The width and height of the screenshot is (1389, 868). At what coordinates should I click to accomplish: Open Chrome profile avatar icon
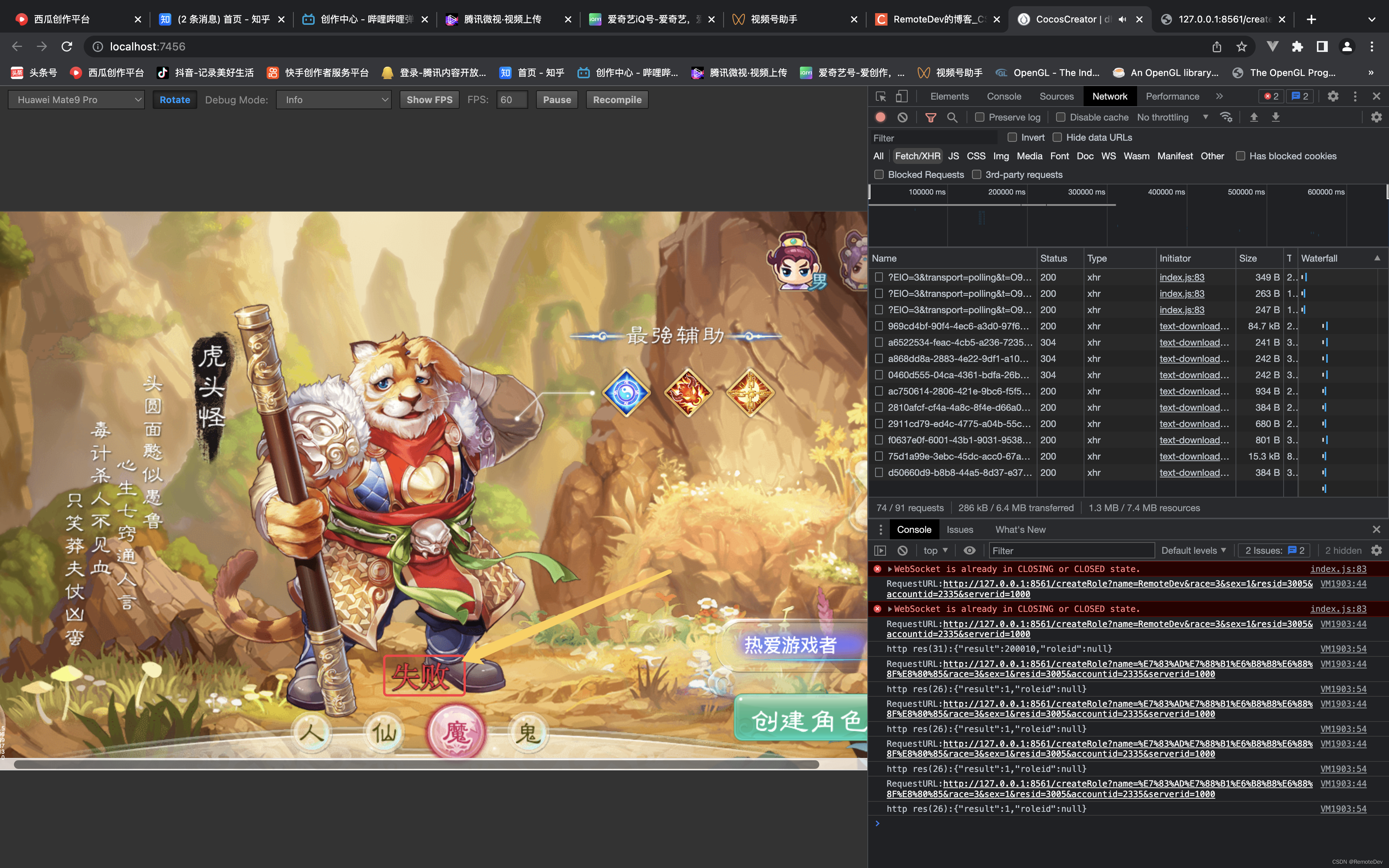coord(1346,46)
